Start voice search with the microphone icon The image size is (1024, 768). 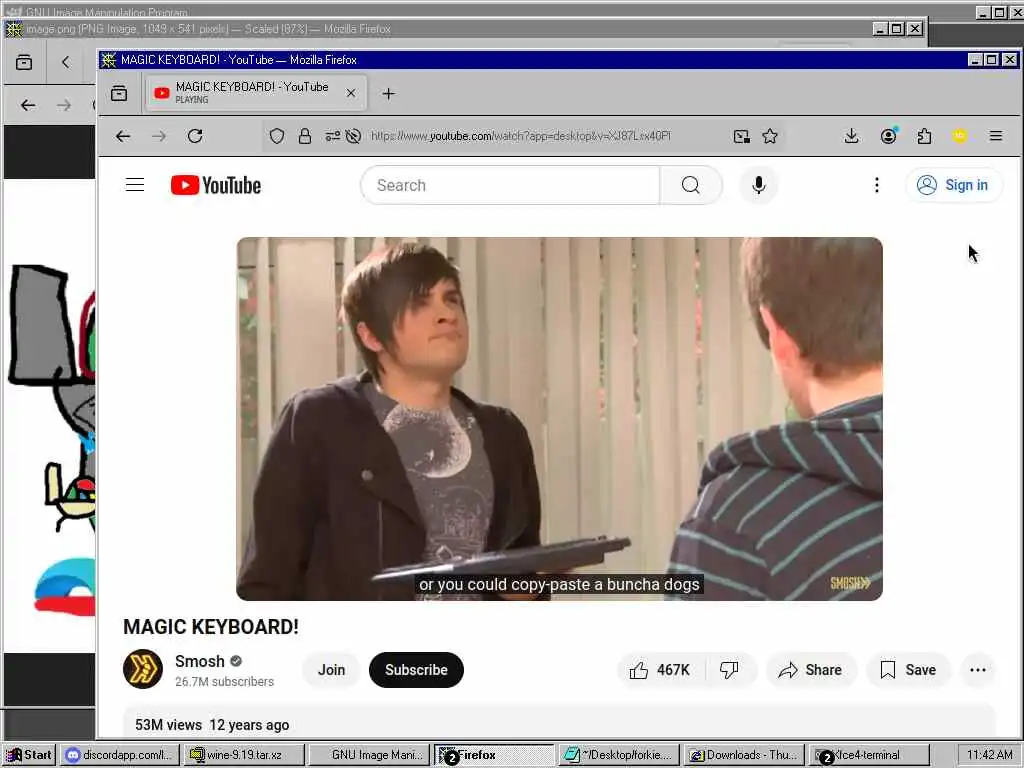coord(758,185)
